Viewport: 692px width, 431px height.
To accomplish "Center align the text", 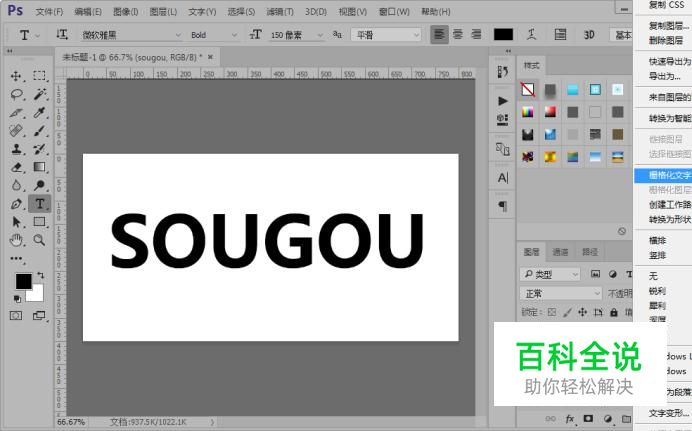I will (458, 34).
